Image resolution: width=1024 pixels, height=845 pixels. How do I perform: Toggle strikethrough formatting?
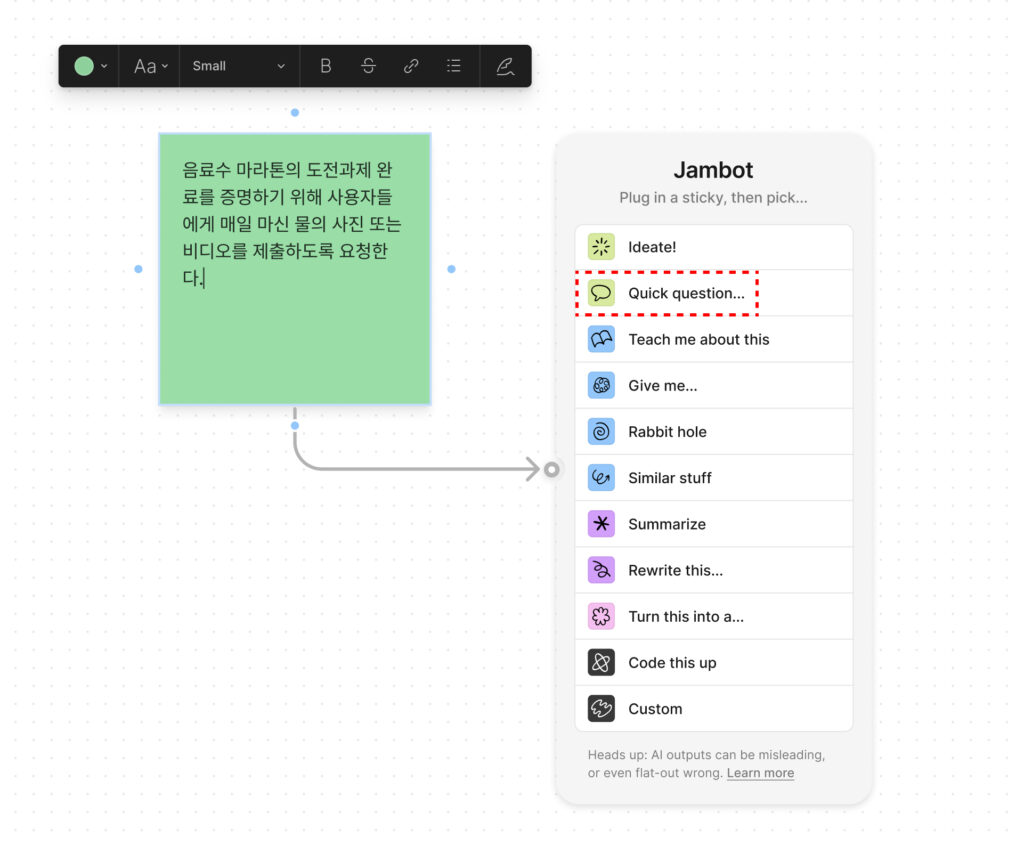(368, 66)
